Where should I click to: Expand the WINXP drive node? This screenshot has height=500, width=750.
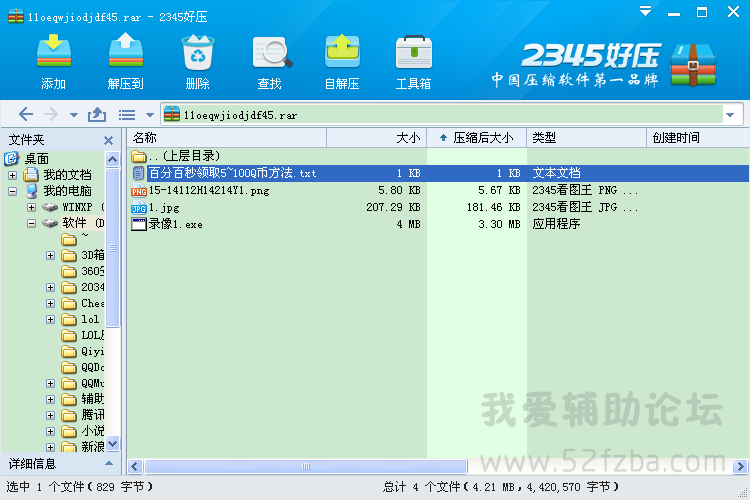[x=32, y=208]
